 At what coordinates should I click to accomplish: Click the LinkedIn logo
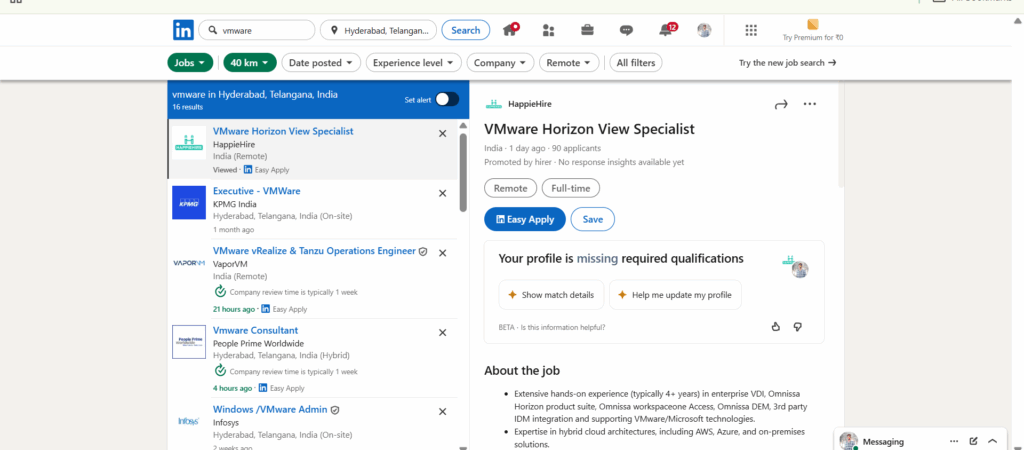point(183,30)
